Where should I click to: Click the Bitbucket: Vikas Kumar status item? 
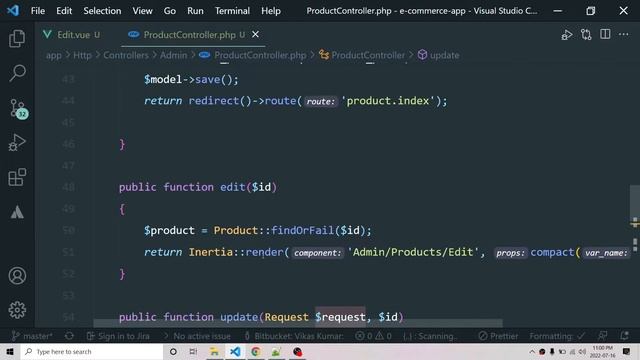coord(294,336)
